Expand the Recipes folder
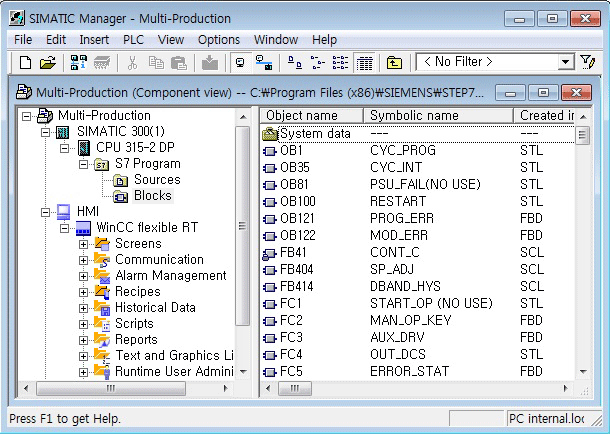This screenshot has width=610, height=434. point(83,292)
